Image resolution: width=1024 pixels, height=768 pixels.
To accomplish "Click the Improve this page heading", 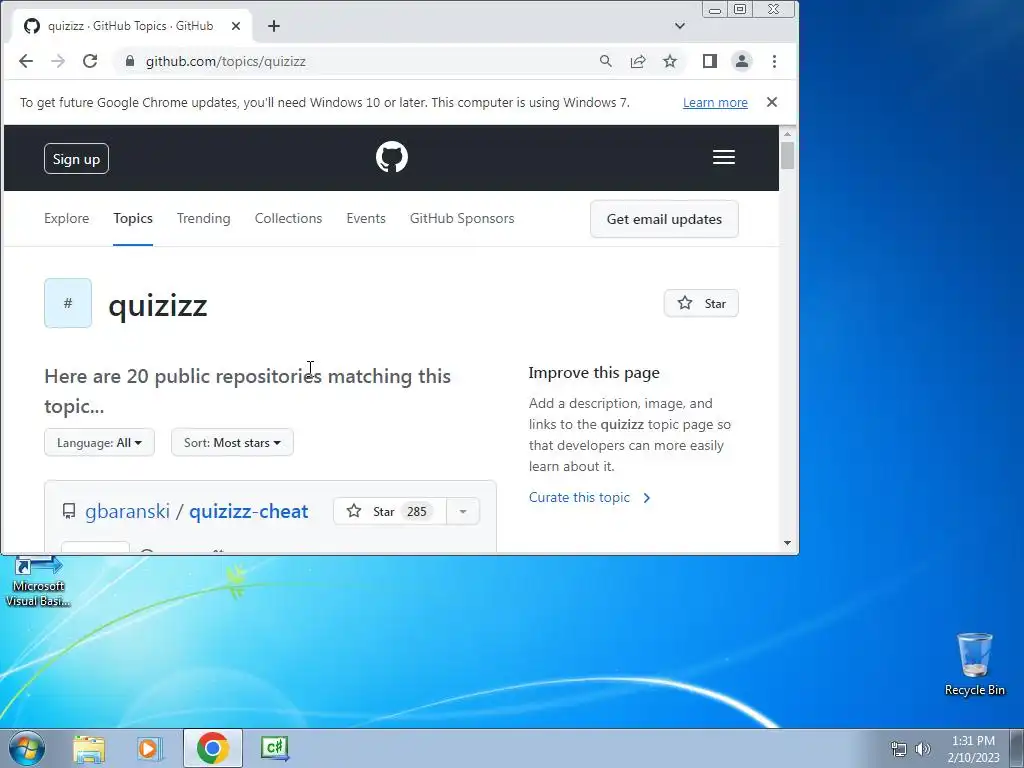I will click(x=594, y=373).
